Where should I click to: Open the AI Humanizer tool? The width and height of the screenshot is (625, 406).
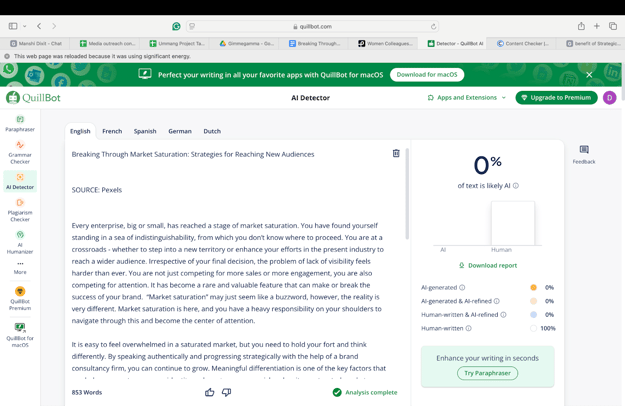(x=20, y=243)
